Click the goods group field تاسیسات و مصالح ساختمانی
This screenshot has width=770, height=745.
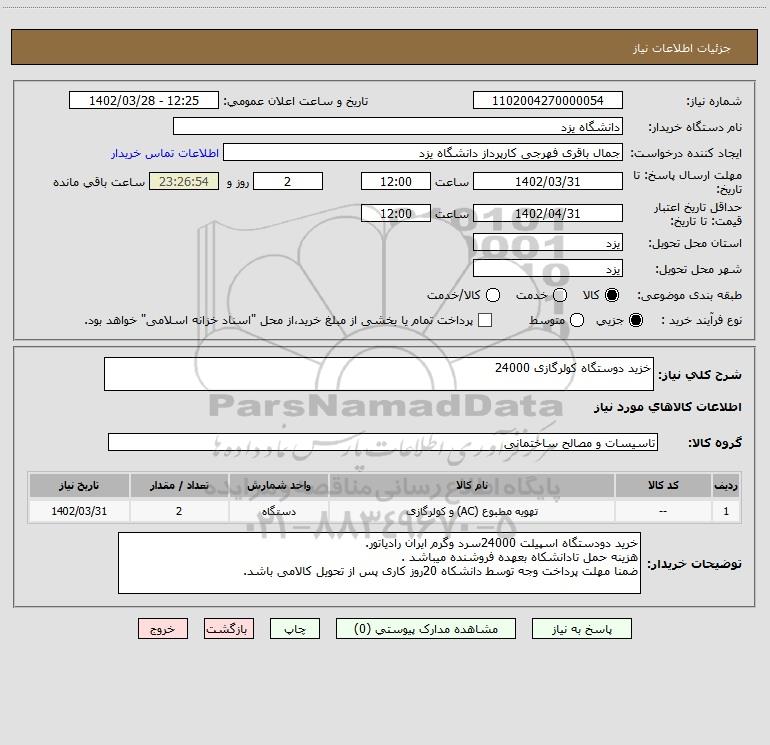point(383,442)
